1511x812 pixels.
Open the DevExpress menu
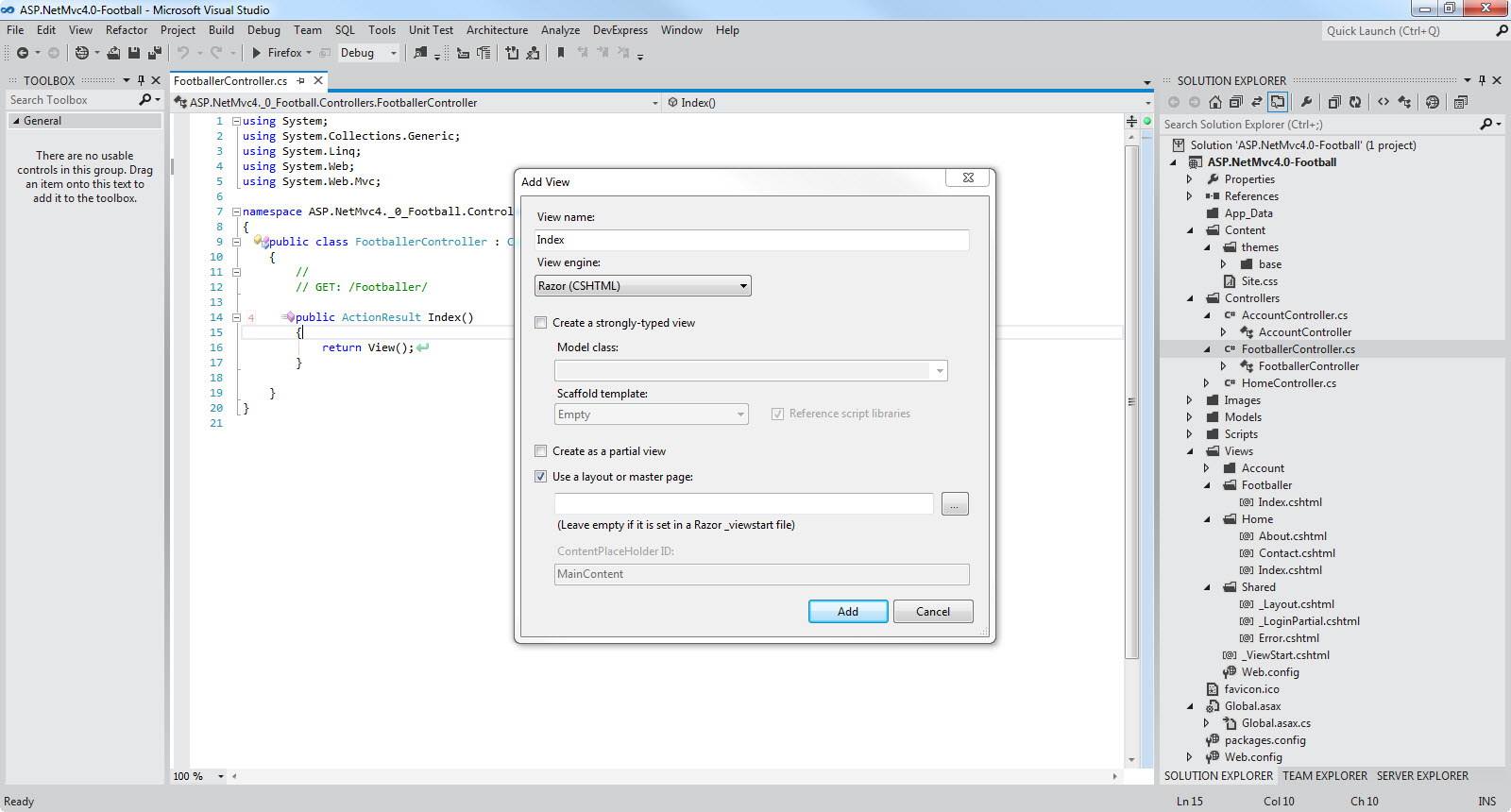pyautogui.click(x=620, y=30)
